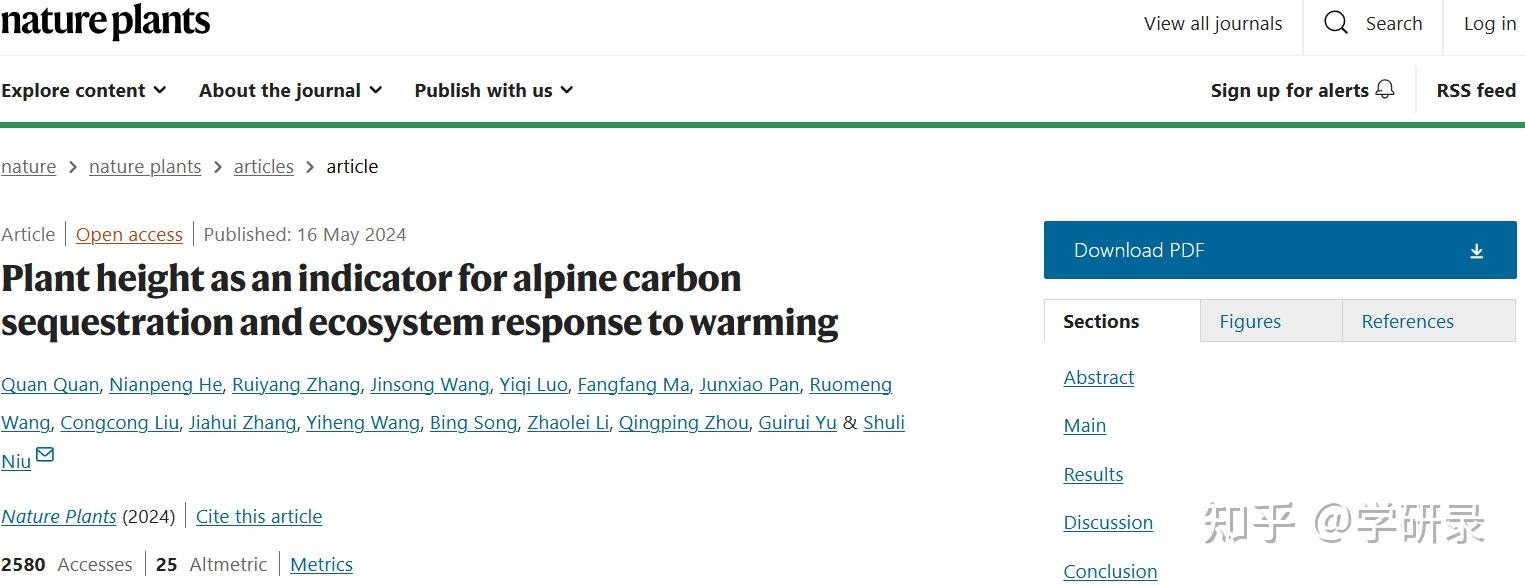The height and width of the screenshot is (586, 1525).
Task: Select the Sections tab
Action: point(1101,321)
